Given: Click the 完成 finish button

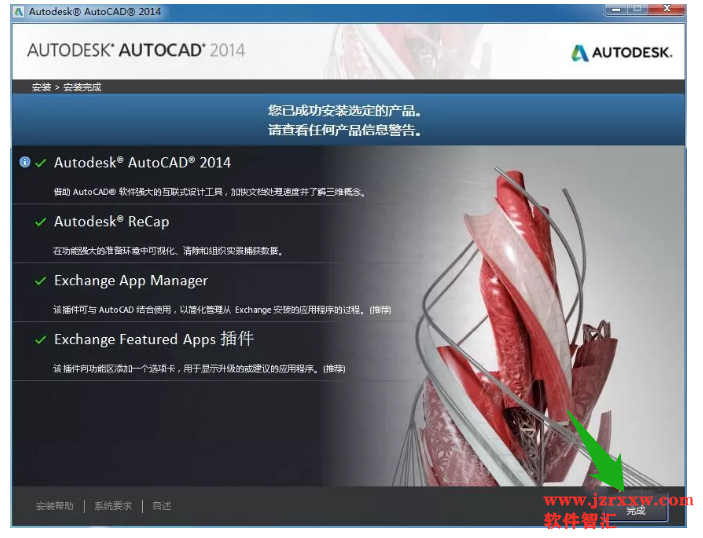Looking at the screenshot, I should 636,511.
